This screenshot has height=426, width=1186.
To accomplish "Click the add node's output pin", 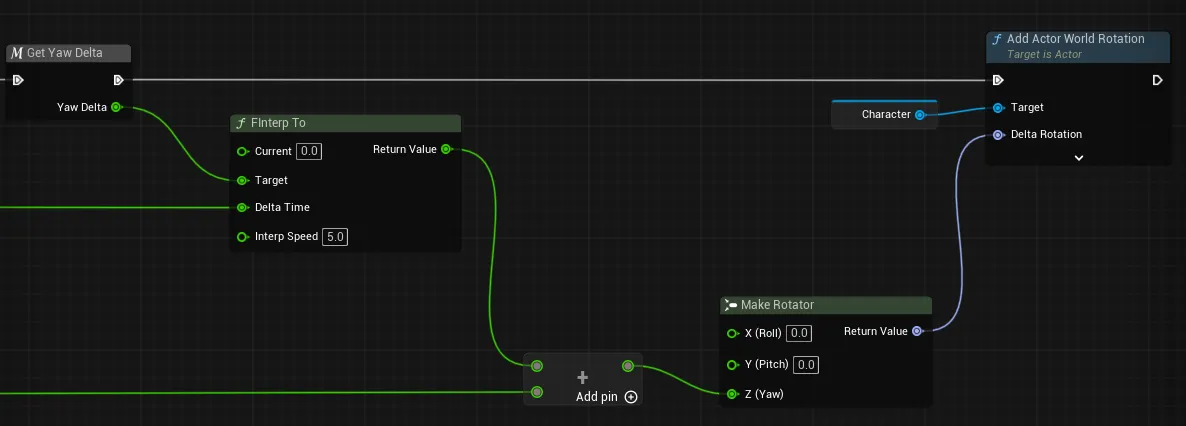I will [x=628, y=366].
